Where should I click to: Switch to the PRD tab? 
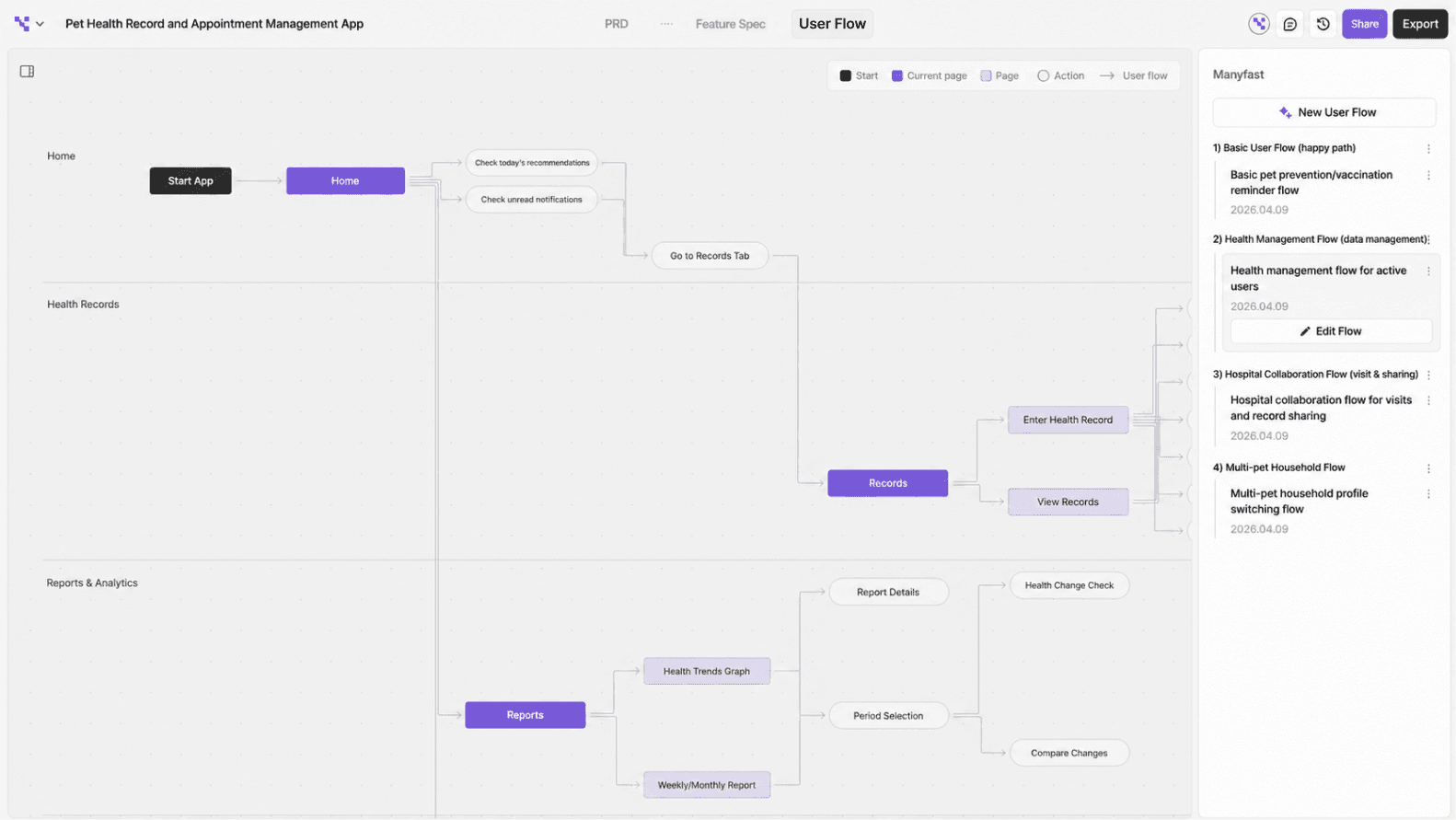pyautogui.click(x=617, y=24)
